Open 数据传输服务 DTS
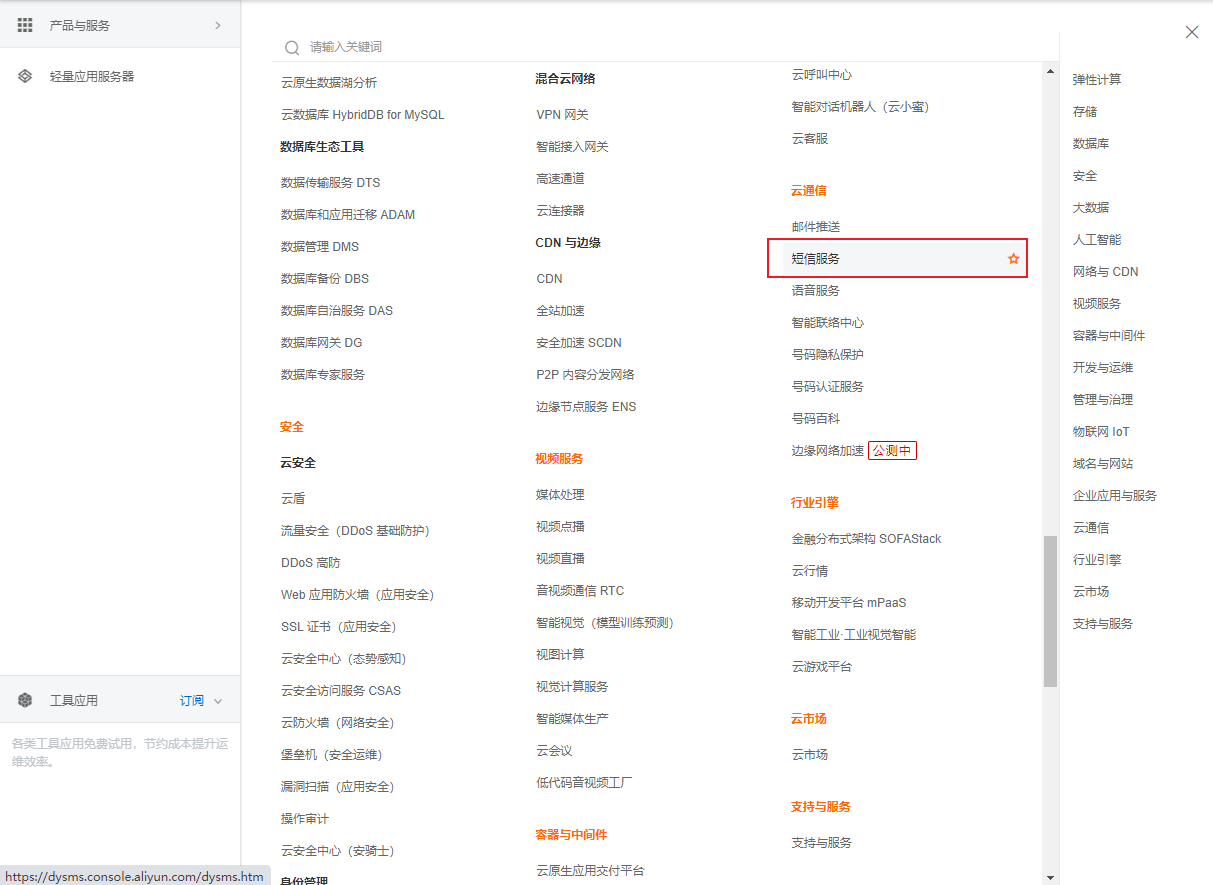Viewport: 1213px width, 885px height. [x=331, y=183]
